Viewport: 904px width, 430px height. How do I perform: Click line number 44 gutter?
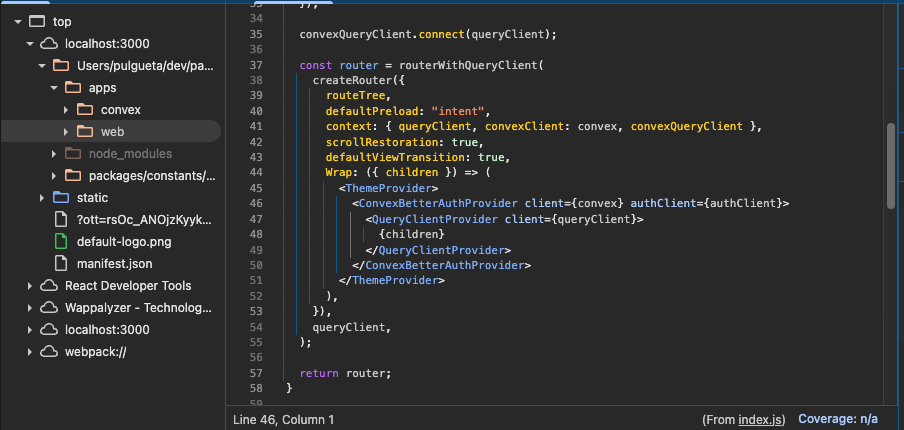click(x=257, y=172)
